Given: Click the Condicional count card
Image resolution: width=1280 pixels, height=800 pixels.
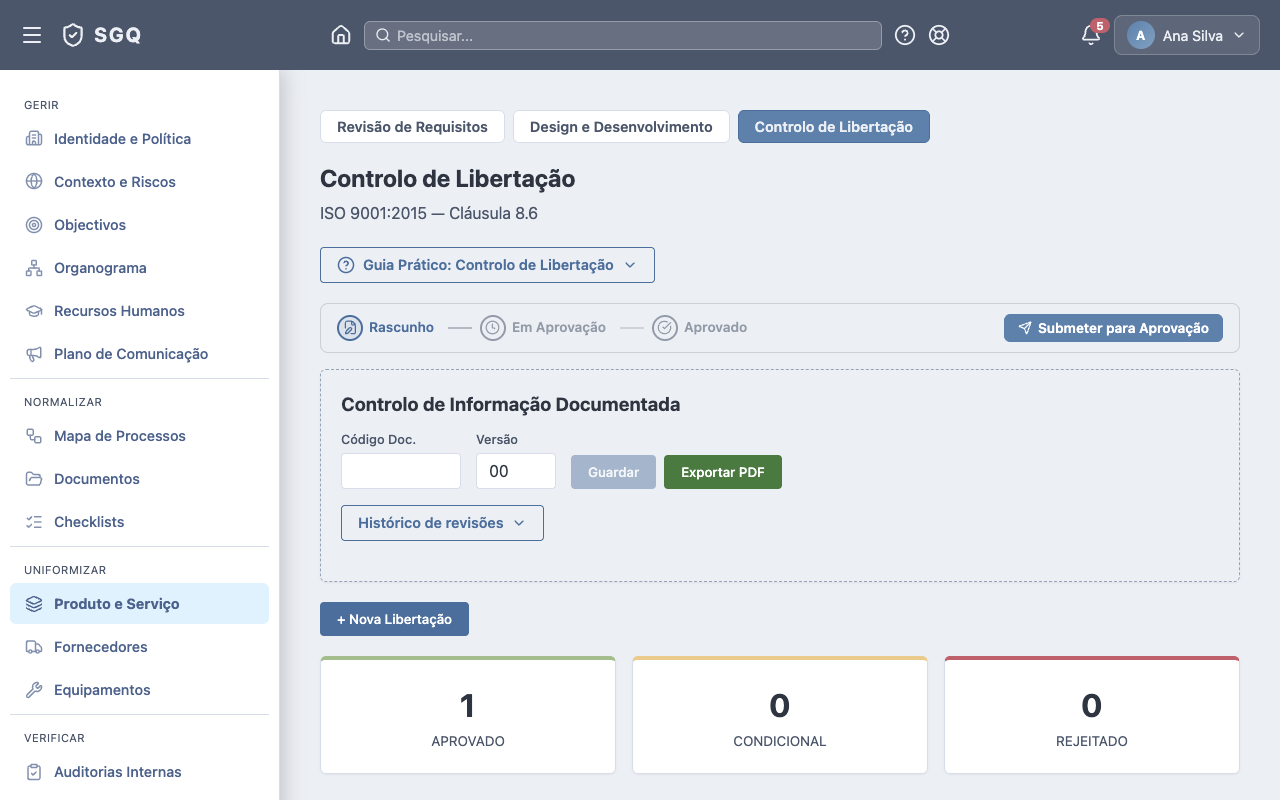Looking at the screenshot, I should [780, 715].
